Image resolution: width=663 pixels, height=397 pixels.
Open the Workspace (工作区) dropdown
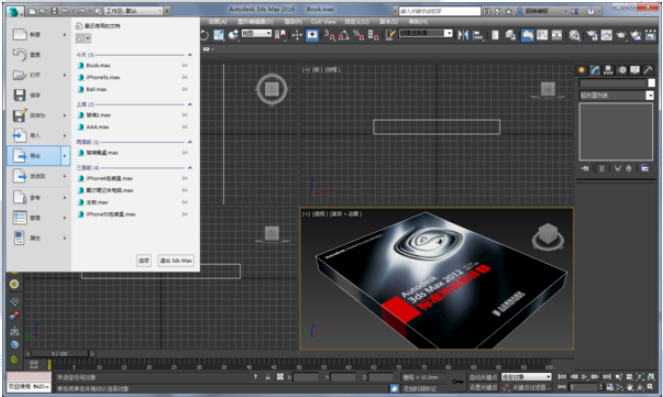[x=134, y=11]
